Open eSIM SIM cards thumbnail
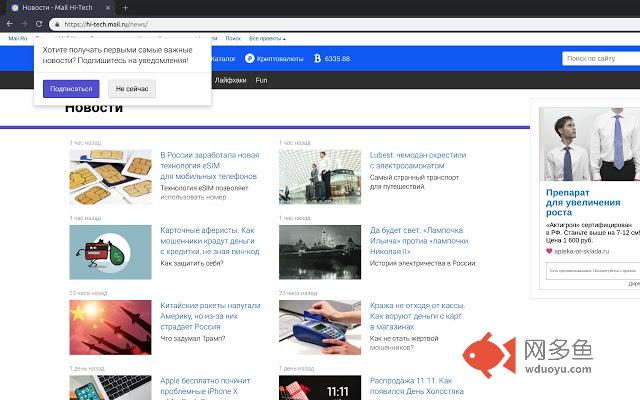The image size is (640, 400). tap(110, 177)
